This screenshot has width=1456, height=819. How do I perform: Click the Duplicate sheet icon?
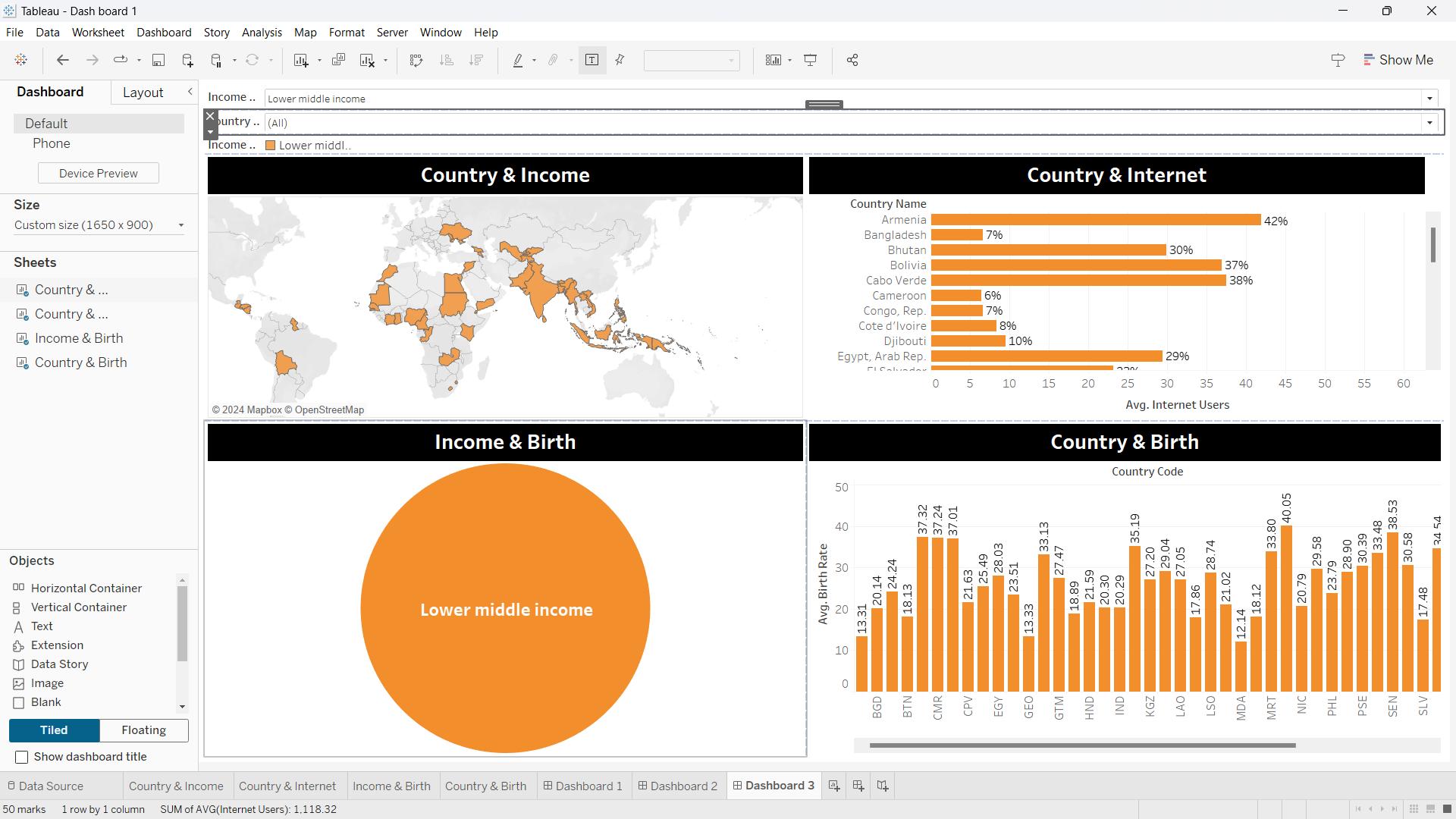[338, 60]
